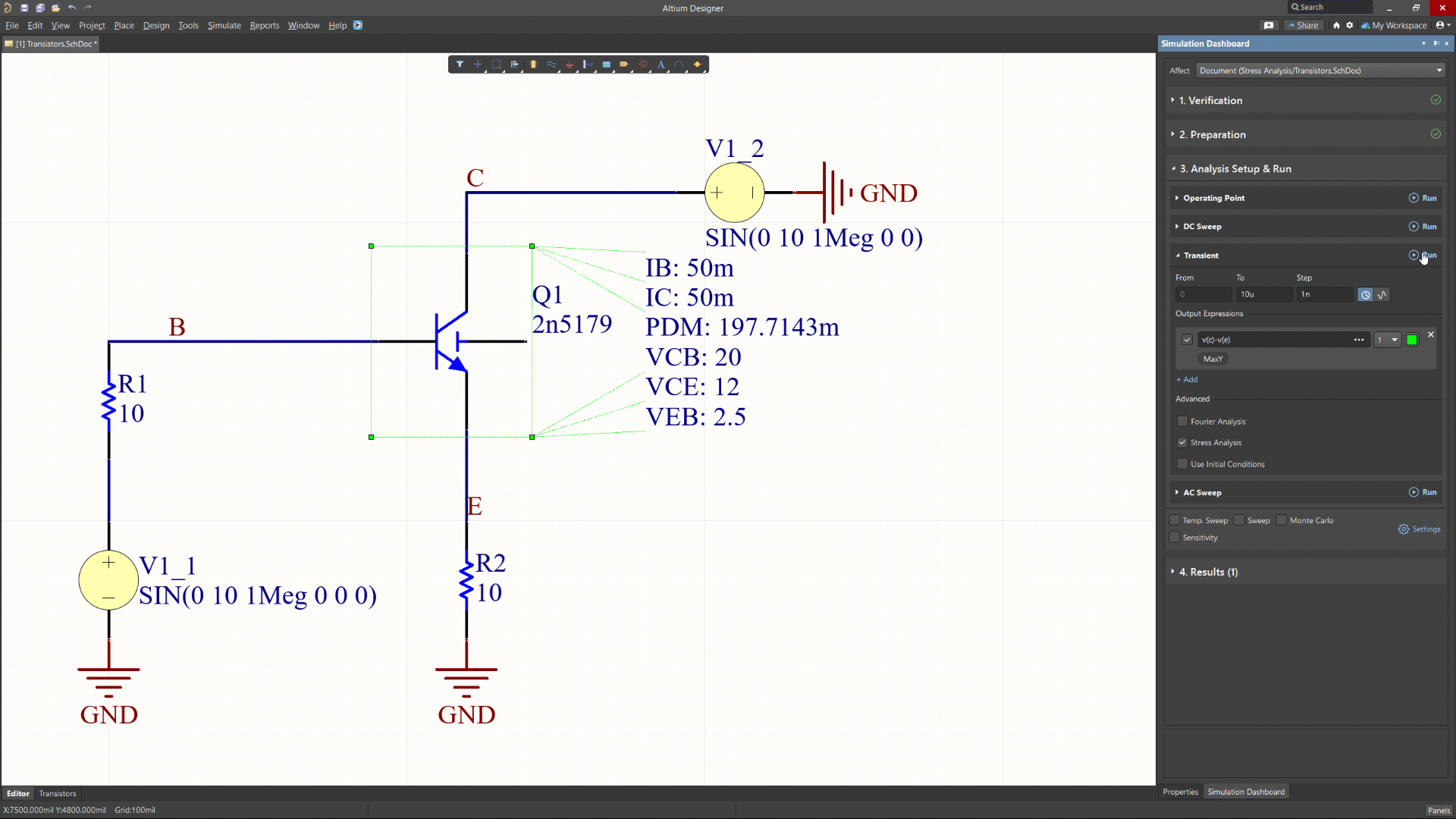1456x819 pixels.
Task: Select the Place Text String tool
Action: [x=661, y=64]
